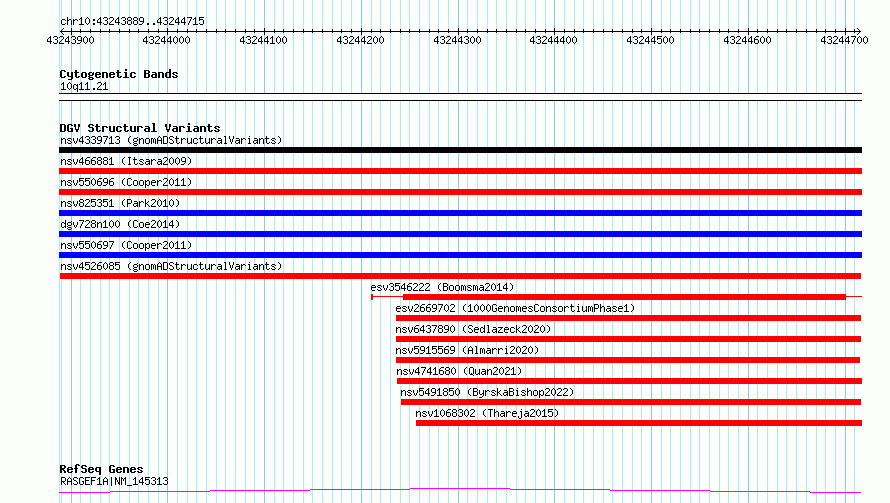Open variant nsv550697 (Cooper2011) label
The image size is (890, 503).
[x=126, y=245]
